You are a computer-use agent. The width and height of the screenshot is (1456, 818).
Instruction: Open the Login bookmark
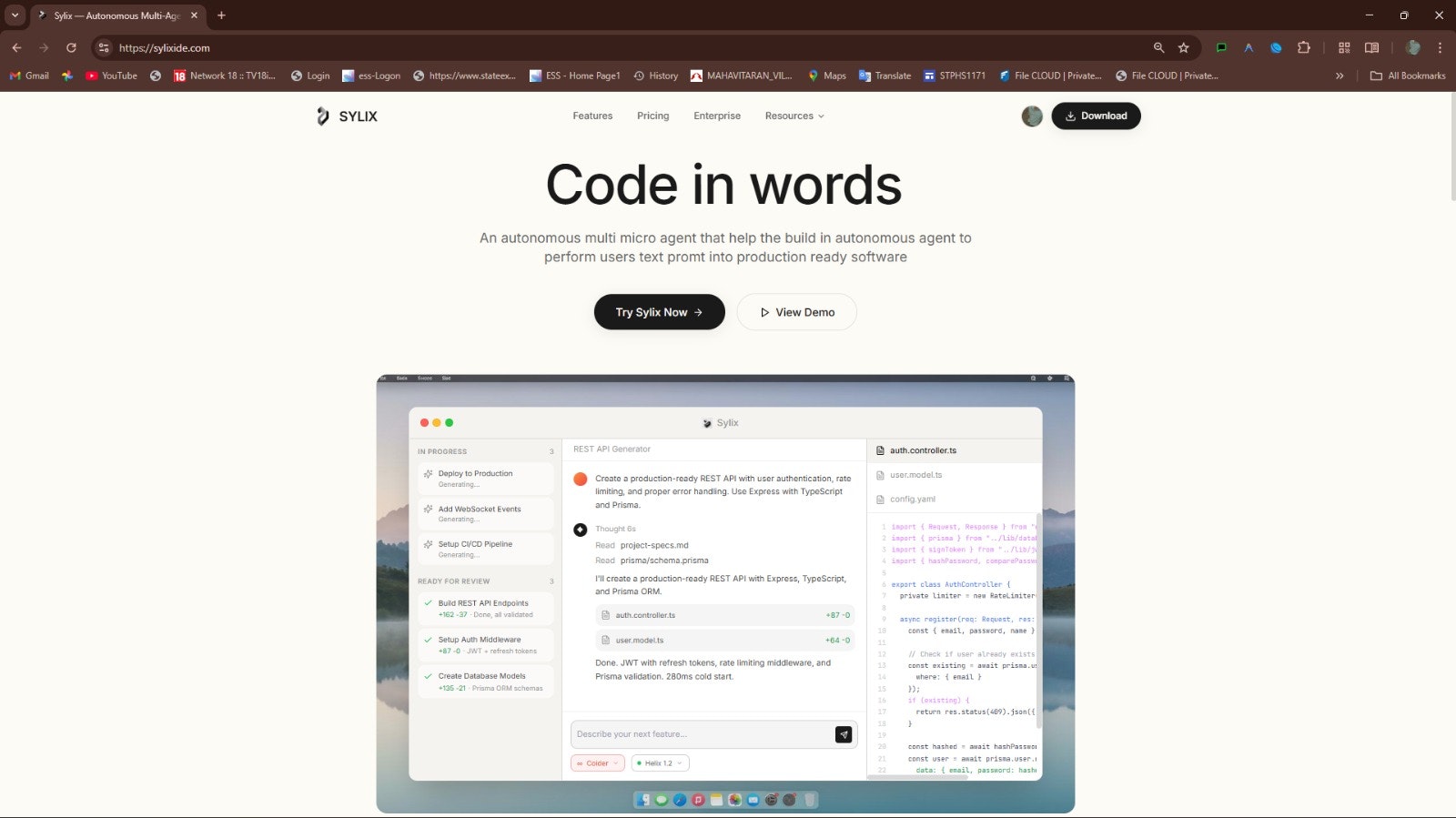pos(310,76)
